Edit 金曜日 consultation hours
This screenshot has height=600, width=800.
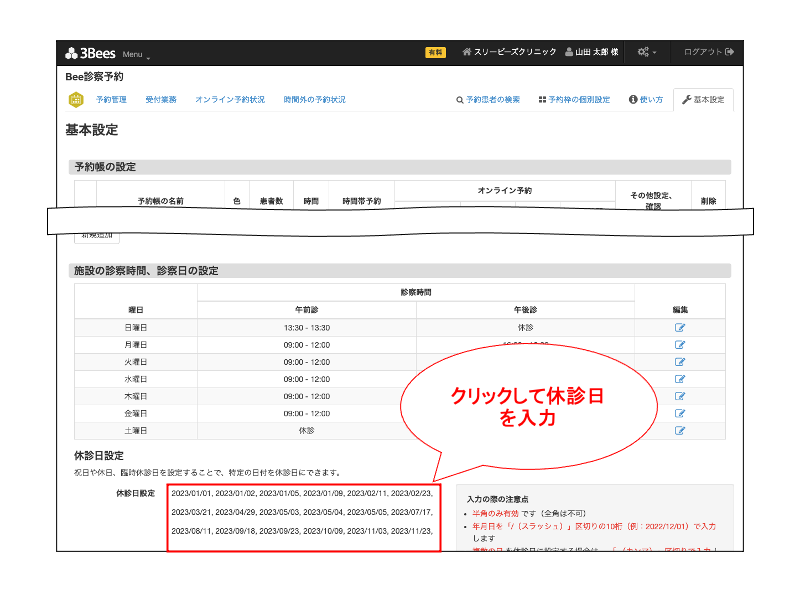coord(680,413)
